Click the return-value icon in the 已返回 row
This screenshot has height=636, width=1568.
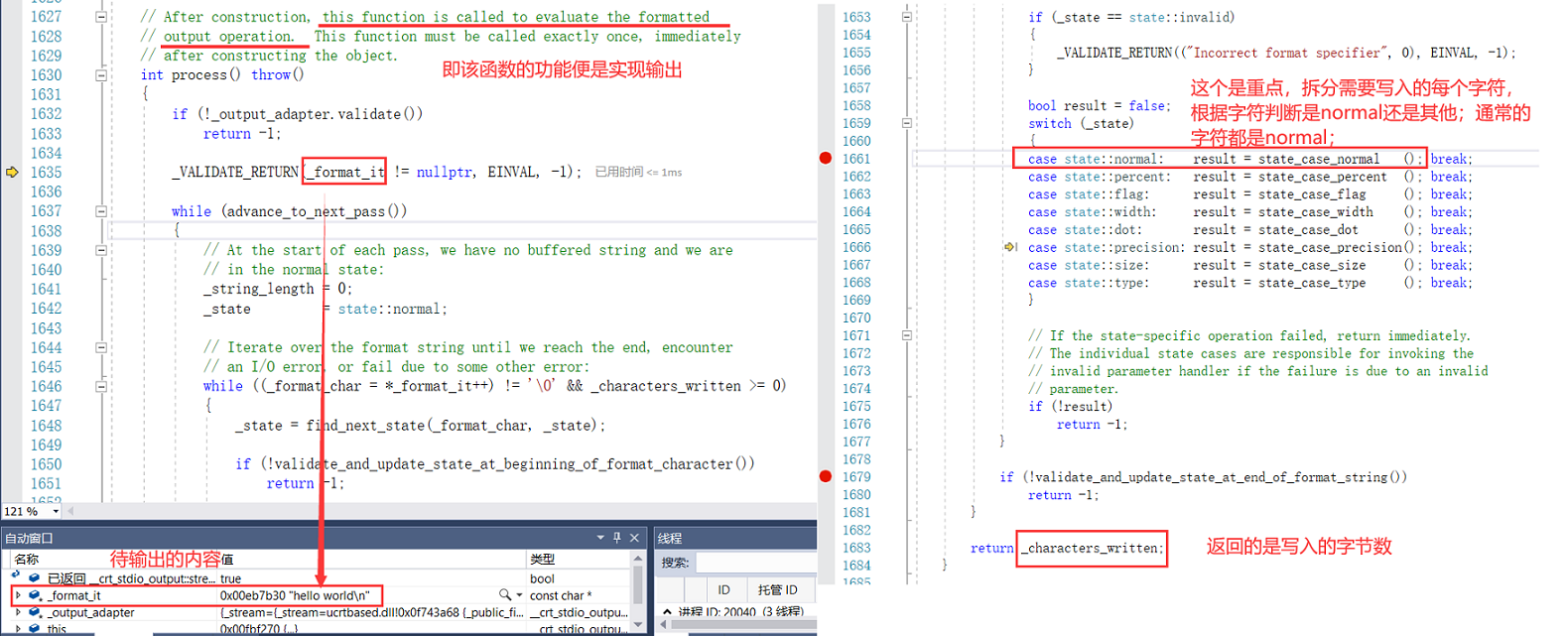tap(35, 578)
